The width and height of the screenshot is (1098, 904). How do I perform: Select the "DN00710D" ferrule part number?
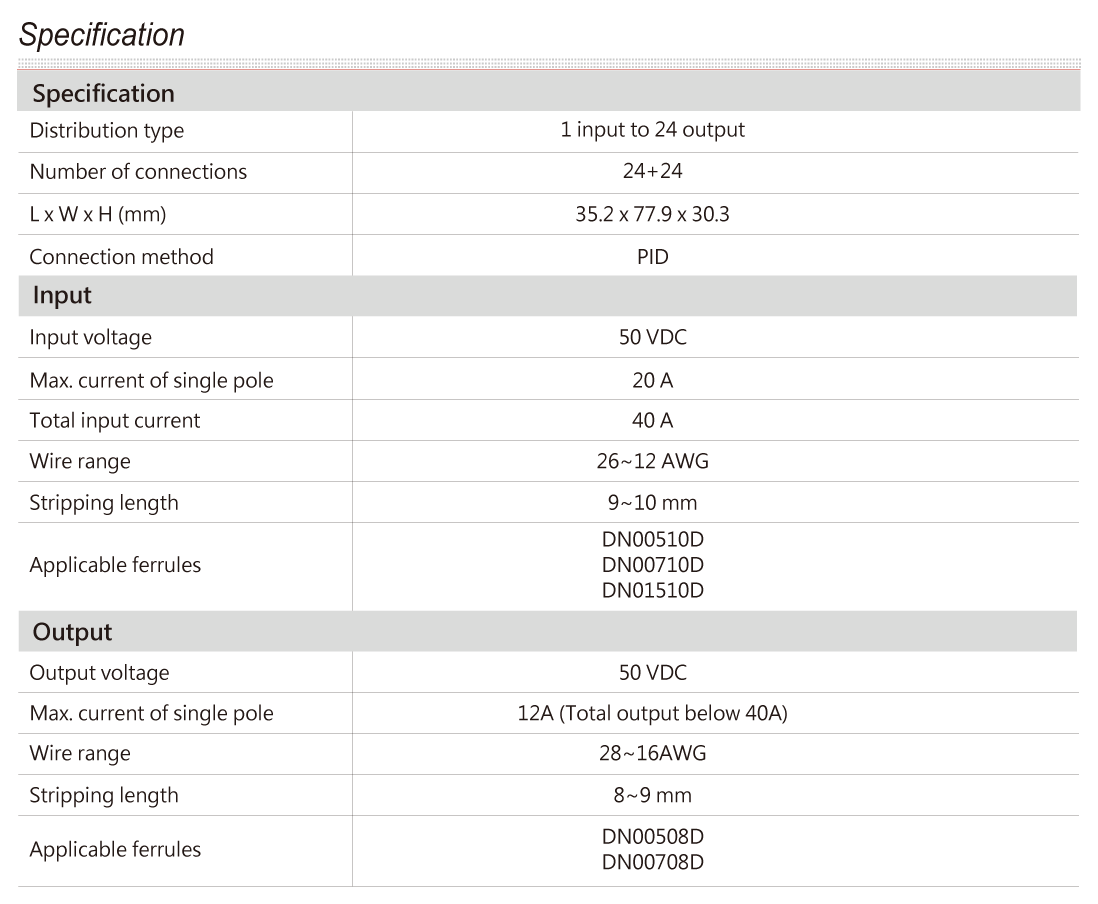tap(652, 565)
